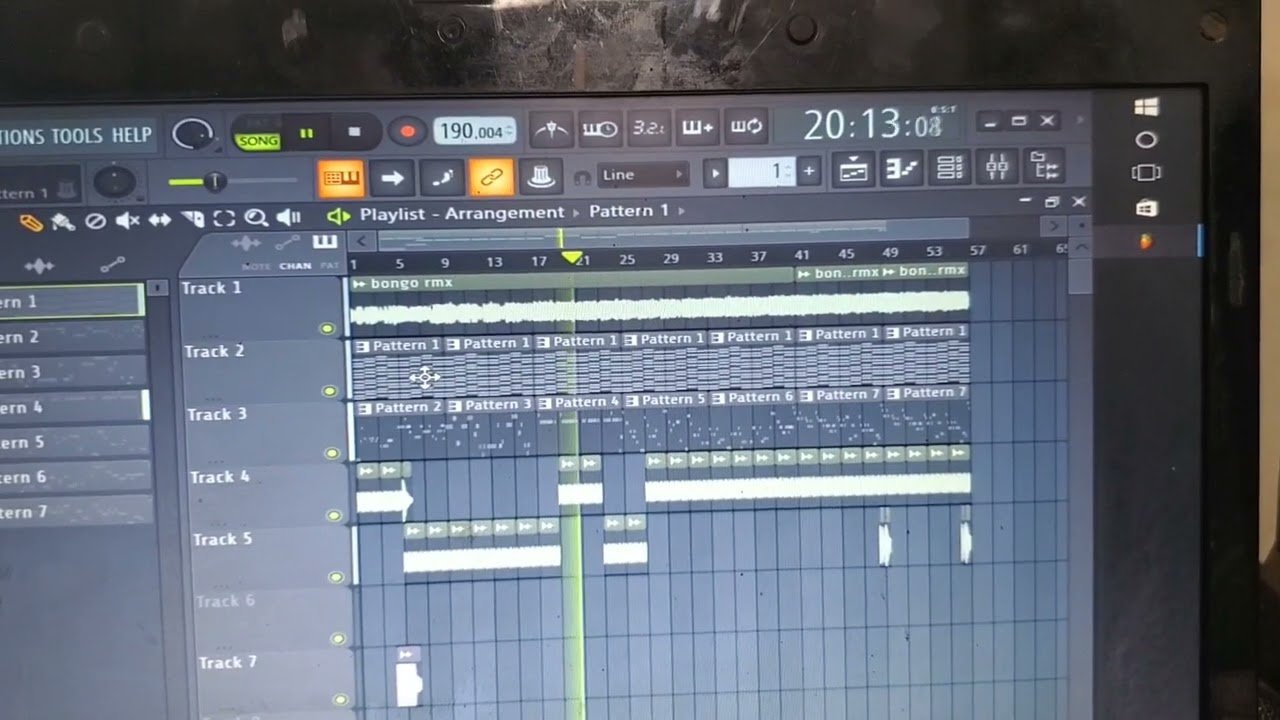Mute Track 1 with its green light
This screenshot has height=720, width=1280.
[326, 328]
